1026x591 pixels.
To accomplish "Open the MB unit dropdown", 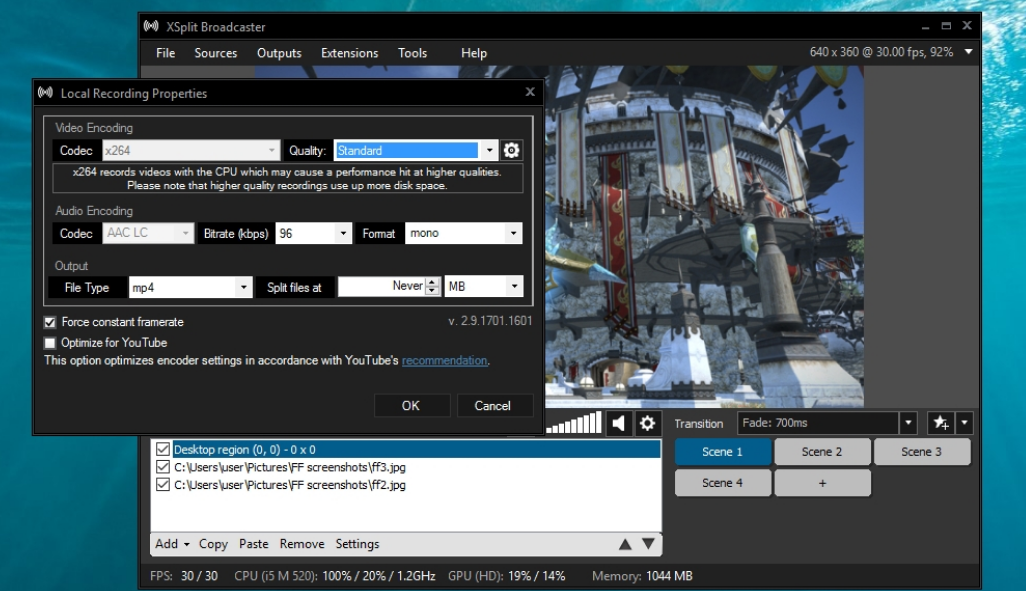I will click(484, 287).
